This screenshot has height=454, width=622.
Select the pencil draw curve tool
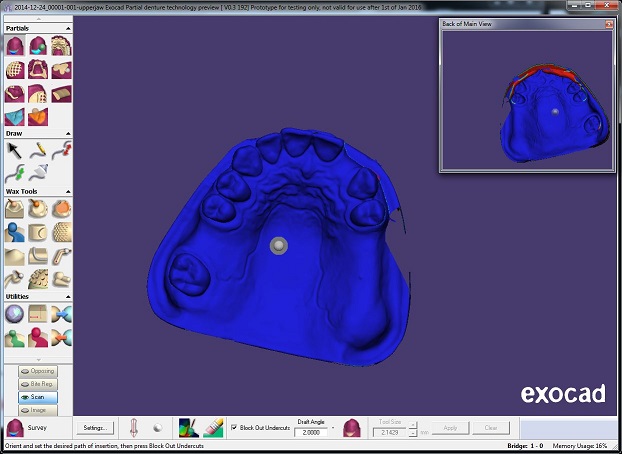point(38,150)
